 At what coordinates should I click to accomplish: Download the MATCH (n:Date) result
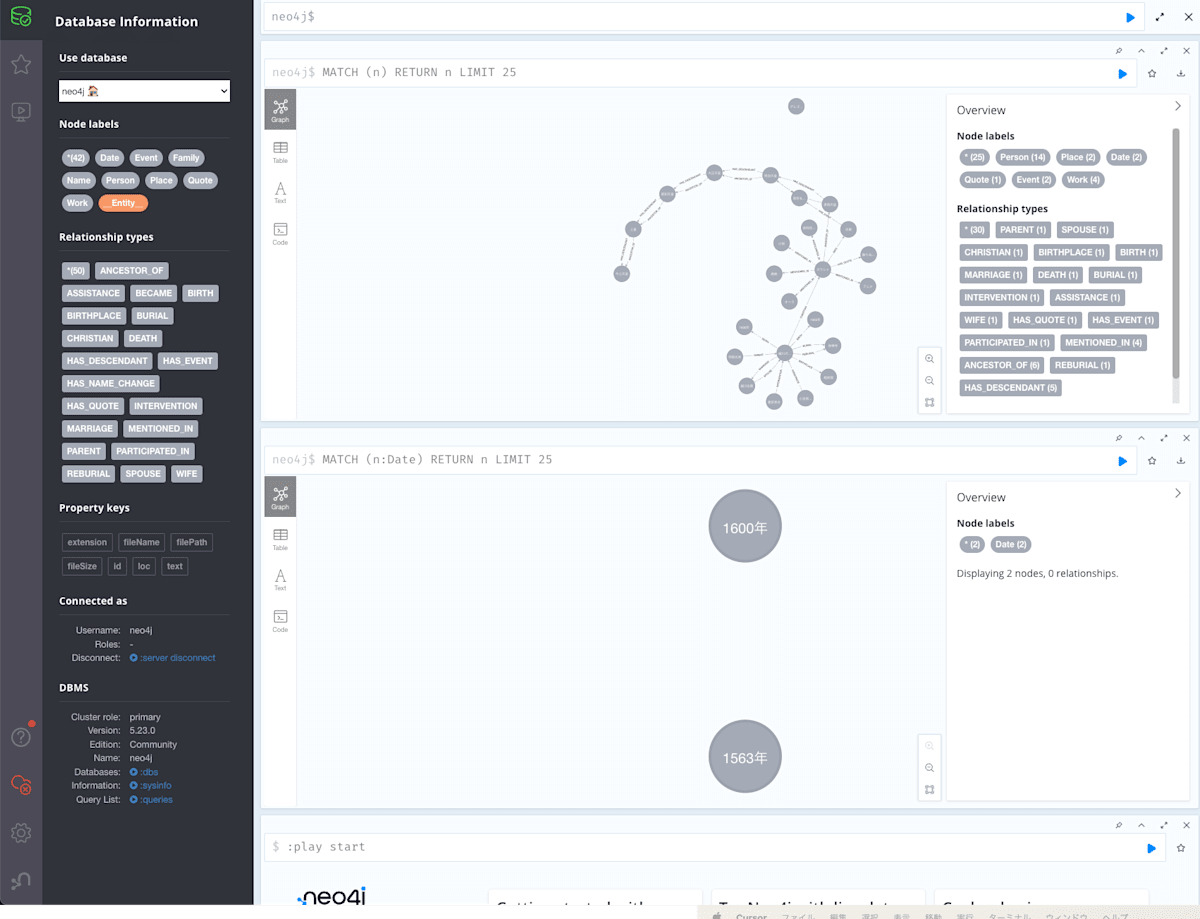click(x=1181, y=460)
